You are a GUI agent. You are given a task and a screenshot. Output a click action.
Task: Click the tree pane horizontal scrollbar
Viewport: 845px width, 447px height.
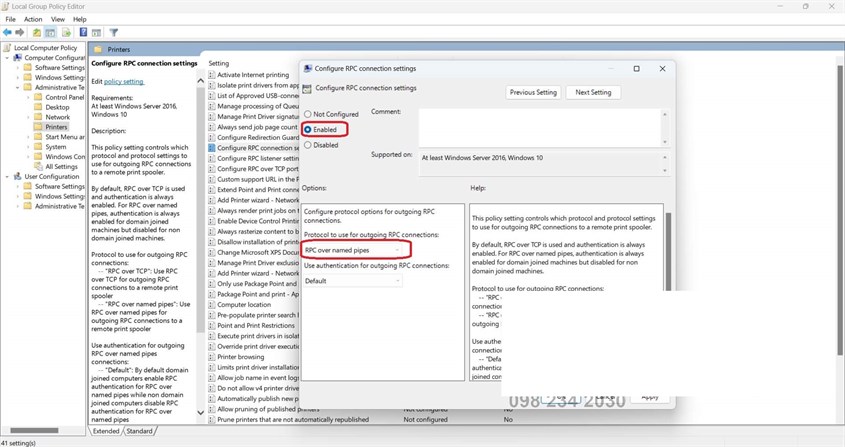point(34,430)
